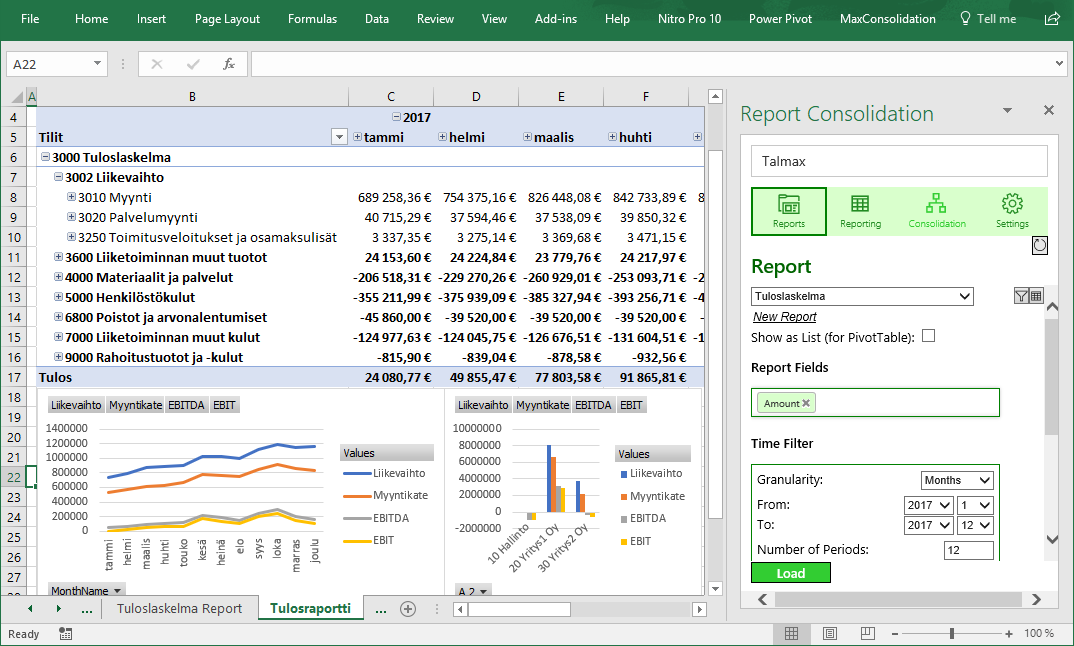Collapse the 3000 Tuloslaskelma row group
Image resolution: width=1074 pixels, height=646 pixels.
(x=45, y=157)
